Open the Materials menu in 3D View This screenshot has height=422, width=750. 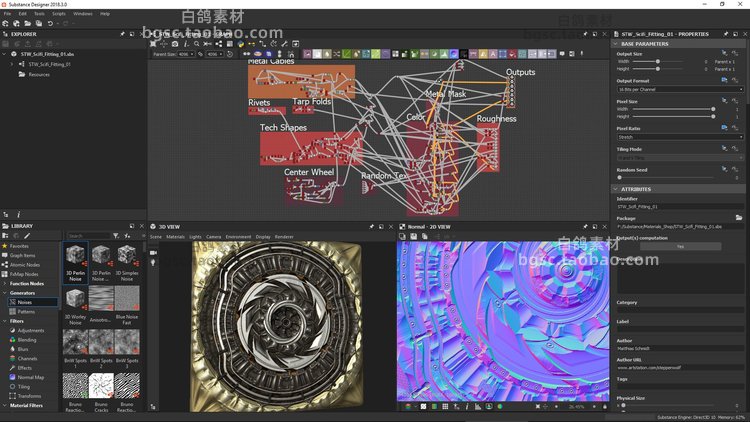175,237
